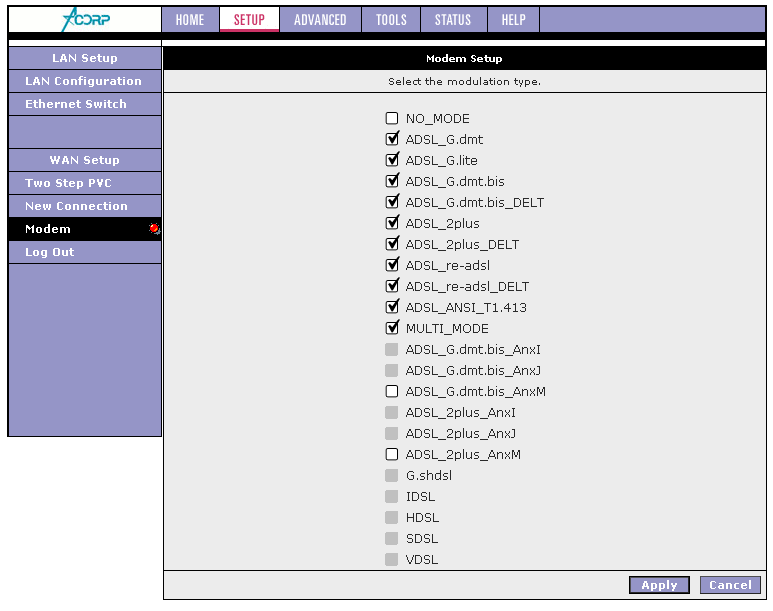
Task: Toggle the MULTI_MODE checkbox
Action: coord(392,328)
